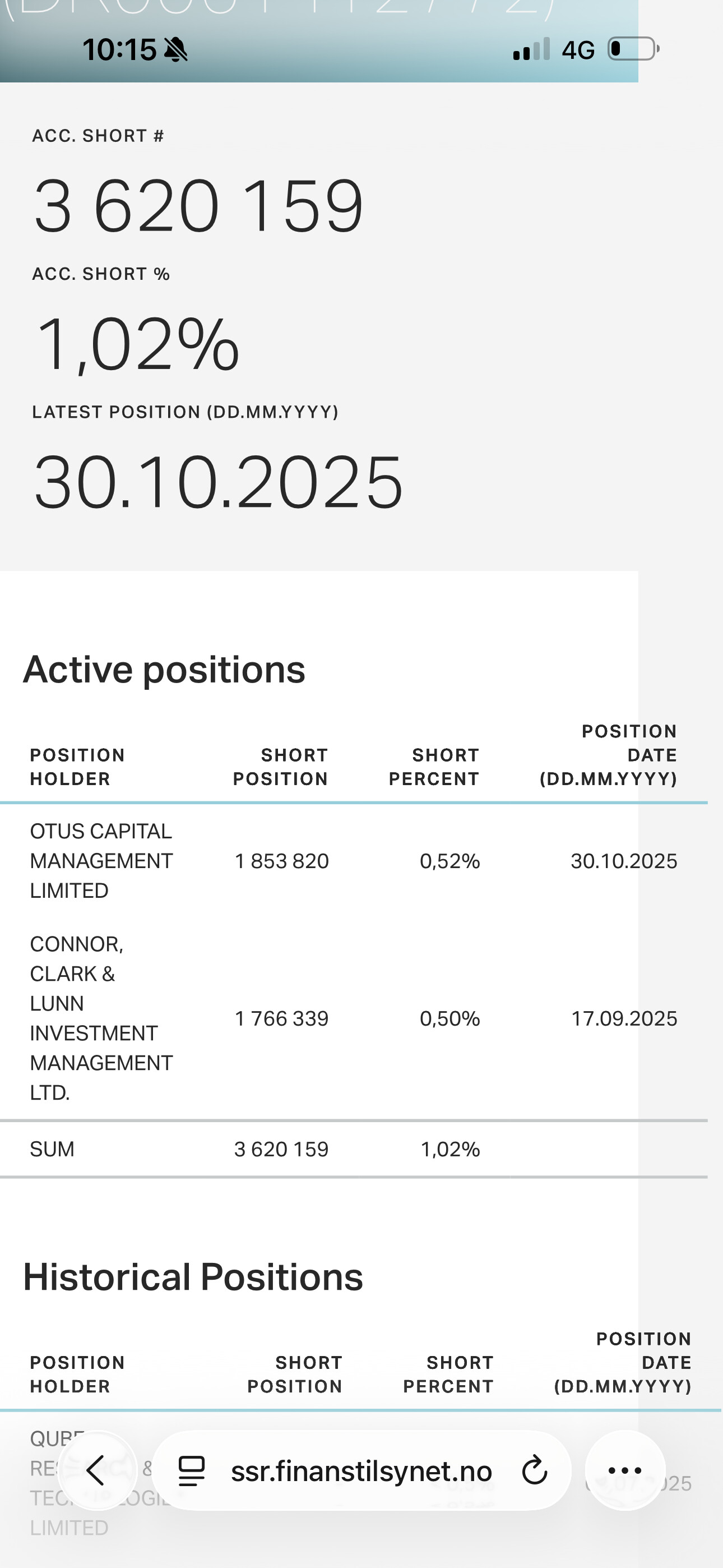Viewport: 723px width, 1568px height.
Task: Tap the ssr.finanstilsynet.no address field
Action: point(361,1471)
